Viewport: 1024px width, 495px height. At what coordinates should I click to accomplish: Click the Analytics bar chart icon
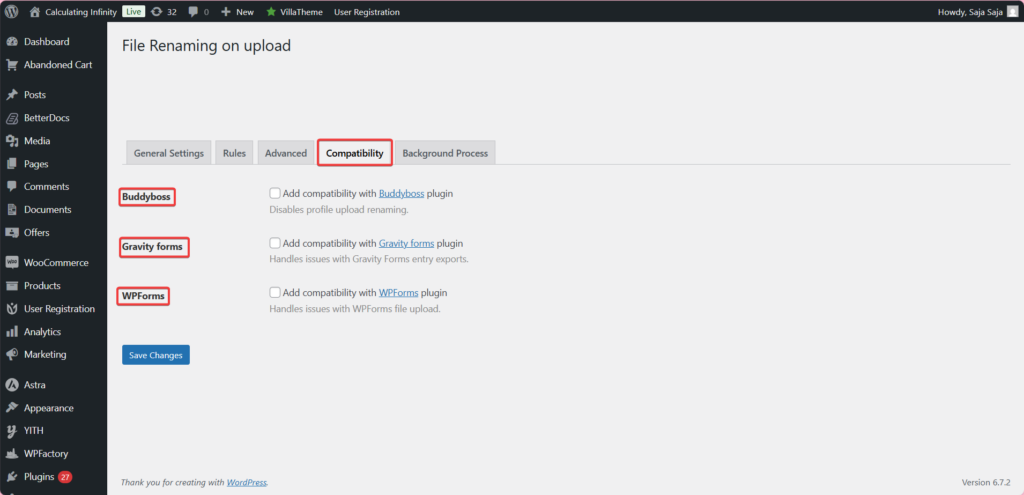click(12, 332)
